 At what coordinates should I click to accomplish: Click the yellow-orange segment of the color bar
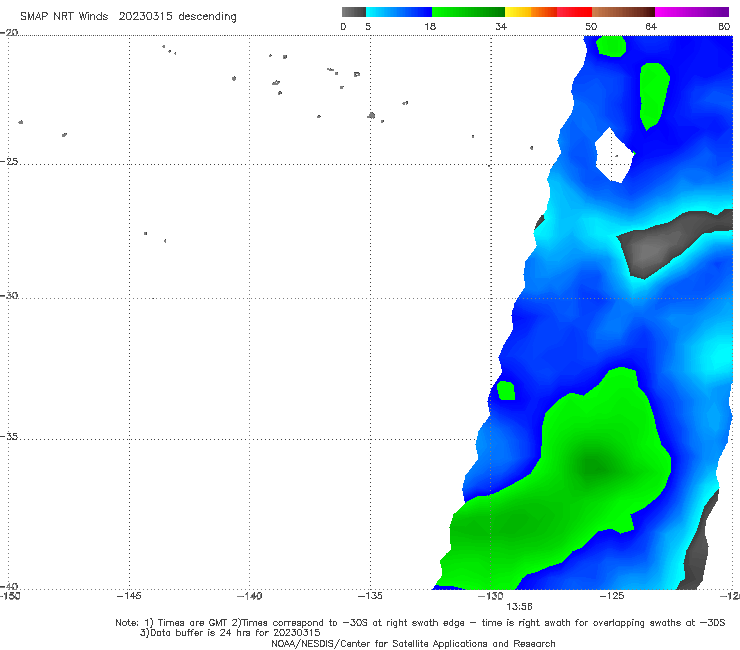(531, 12)
